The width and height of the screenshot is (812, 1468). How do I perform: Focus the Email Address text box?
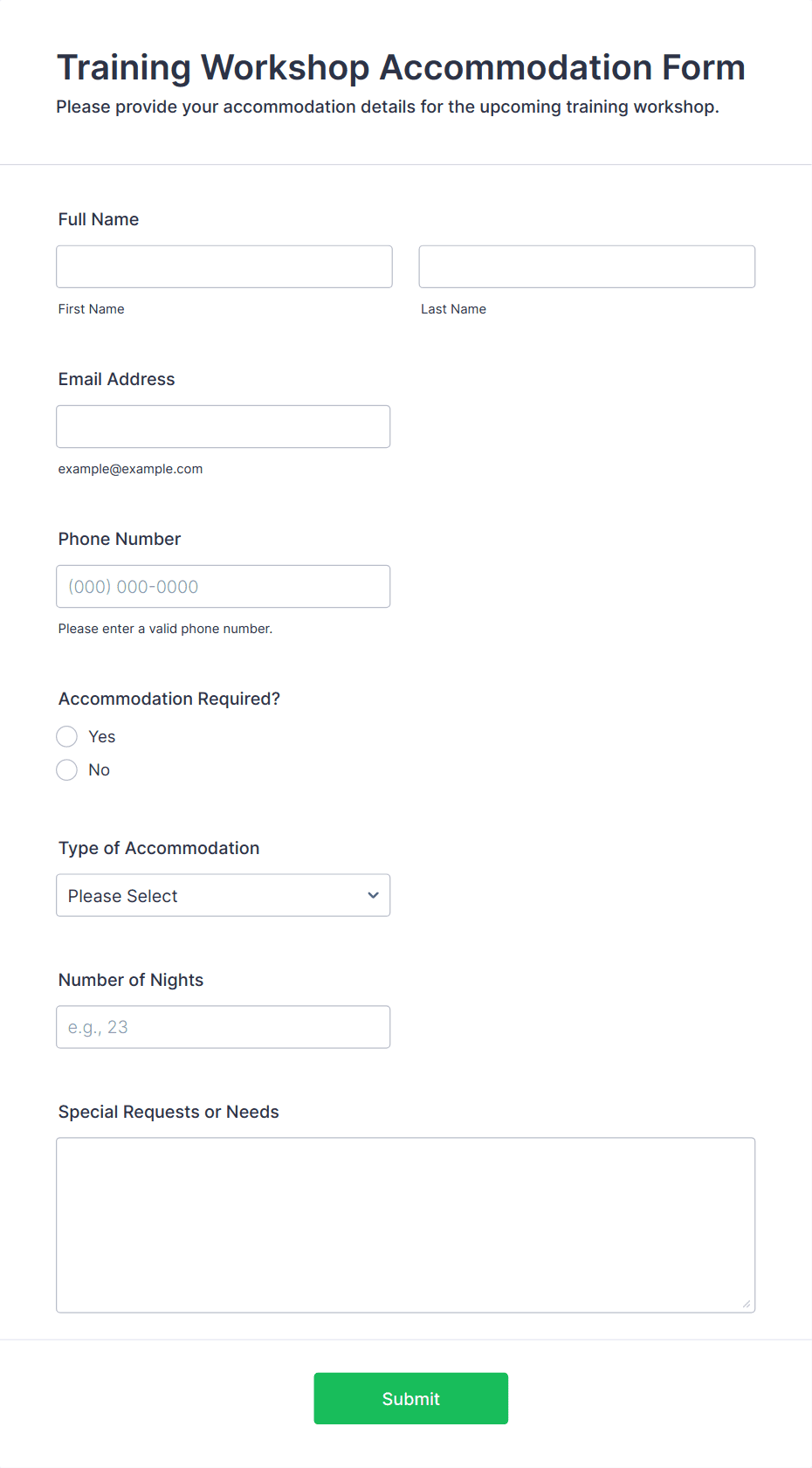tap(224, 426)
